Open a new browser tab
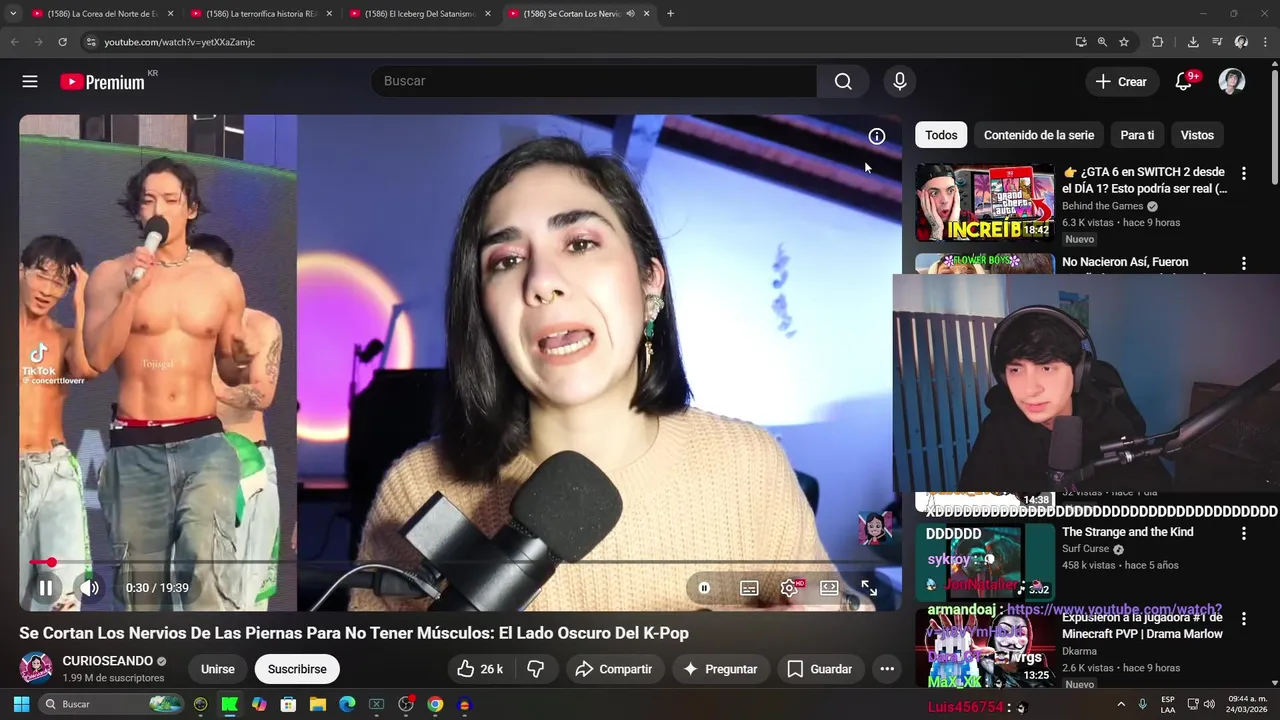Screen dimensions: 1280x720 click(x=670, y=14)
